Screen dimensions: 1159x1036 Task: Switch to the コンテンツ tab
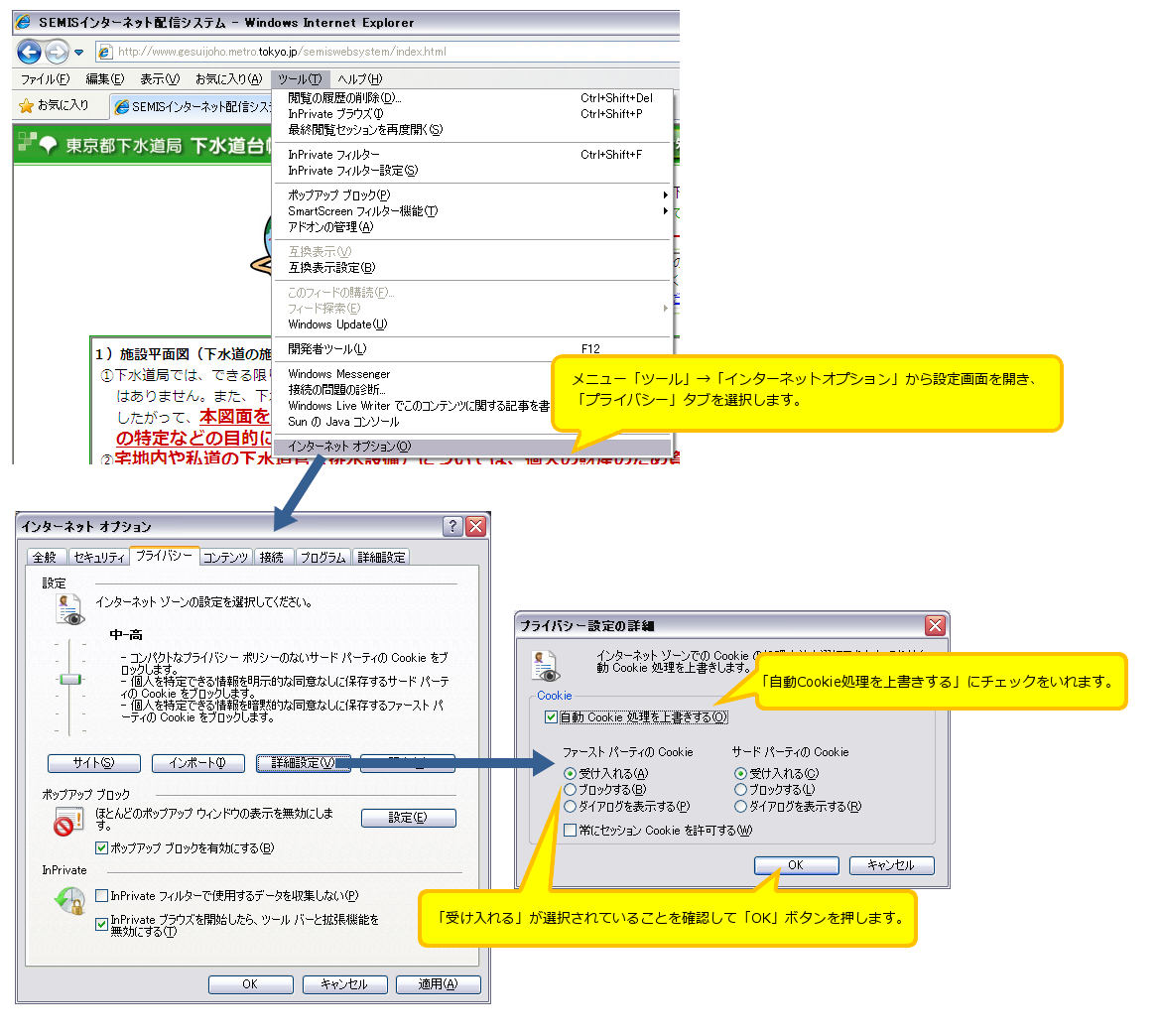tap(225, 557)
